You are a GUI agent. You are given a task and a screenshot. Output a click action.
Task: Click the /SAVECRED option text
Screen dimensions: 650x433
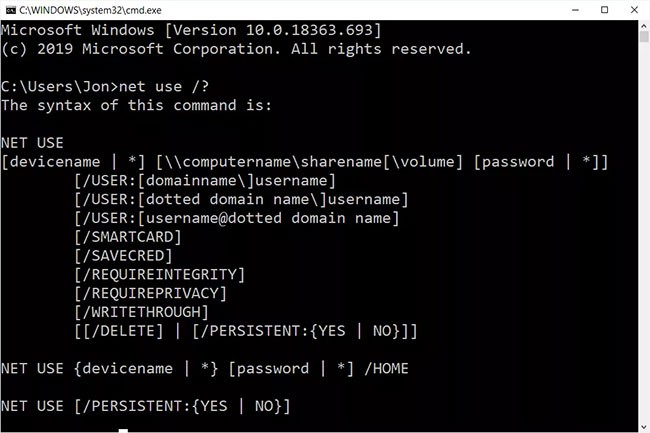click(124, 255)
